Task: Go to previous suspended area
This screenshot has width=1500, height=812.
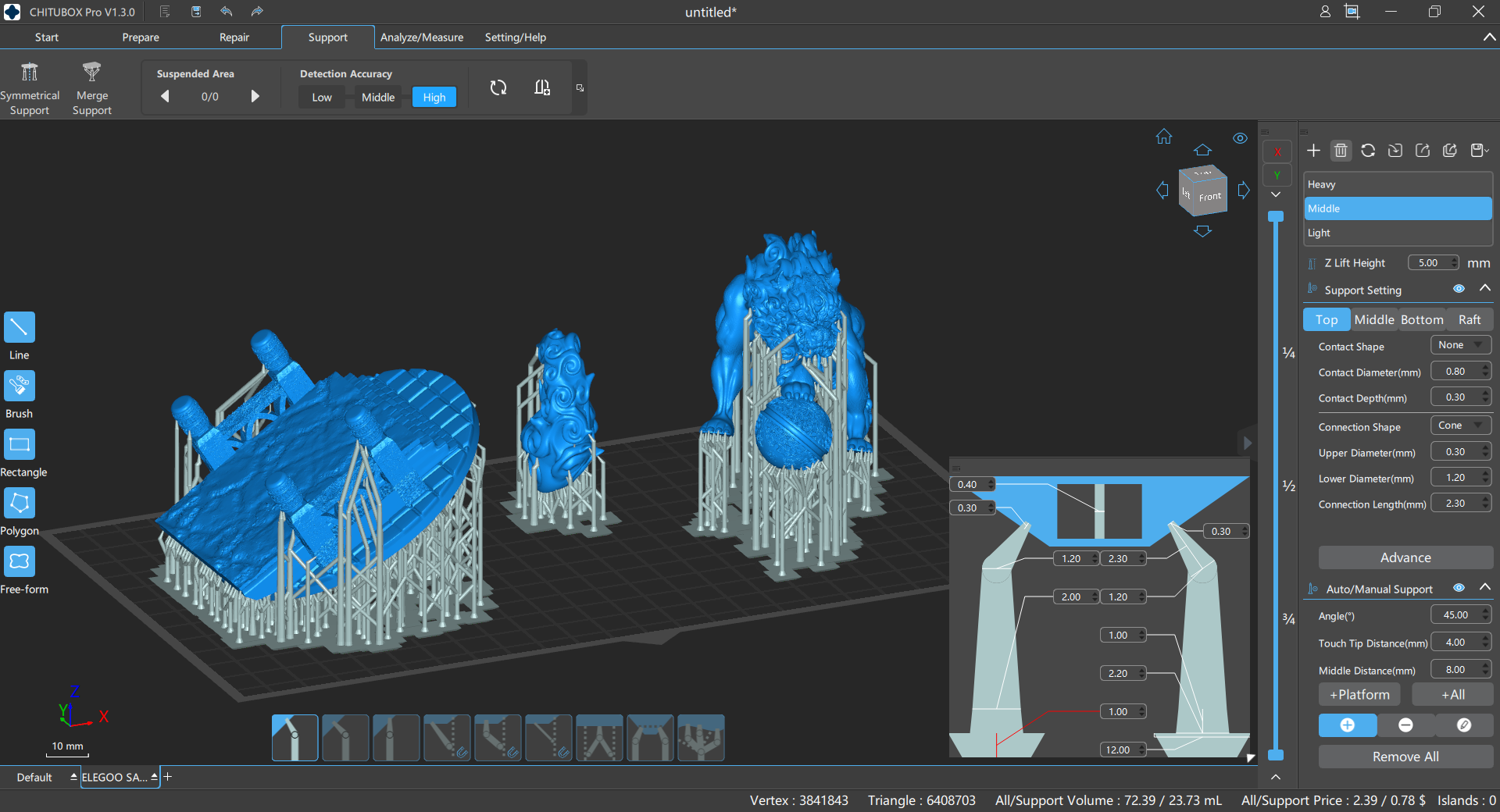Action: 165,96
